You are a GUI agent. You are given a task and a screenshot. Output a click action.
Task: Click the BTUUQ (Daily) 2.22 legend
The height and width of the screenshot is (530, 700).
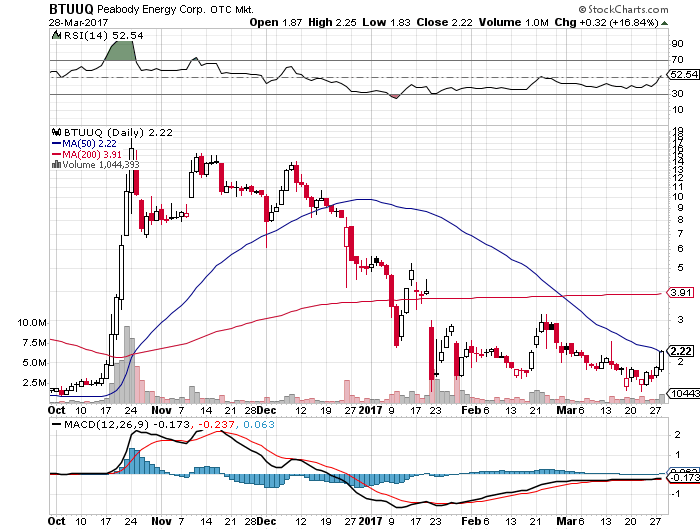click(x=118, y=132)
